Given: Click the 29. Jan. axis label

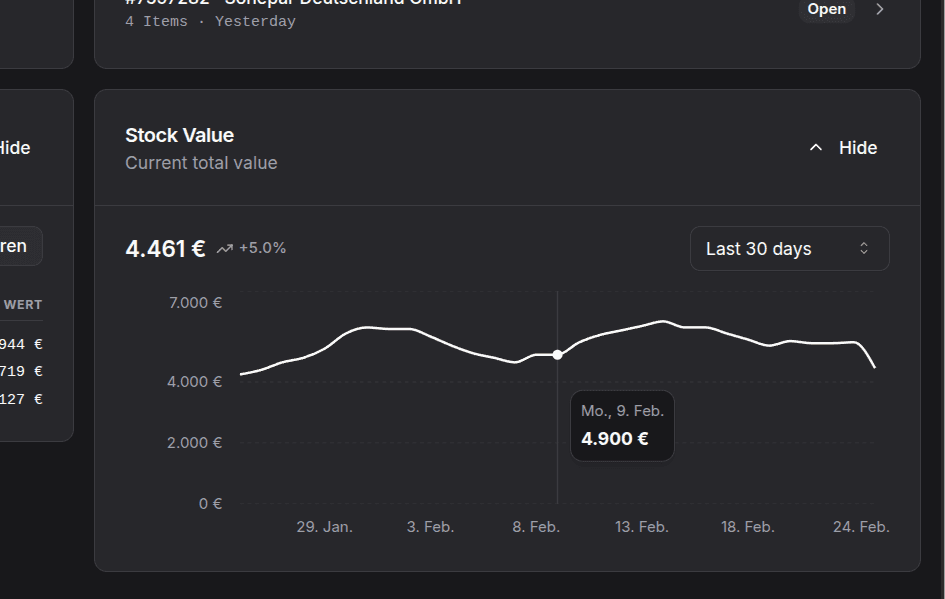Looking at the screenshot, I should pyautogui.click(x=324, y=526).
